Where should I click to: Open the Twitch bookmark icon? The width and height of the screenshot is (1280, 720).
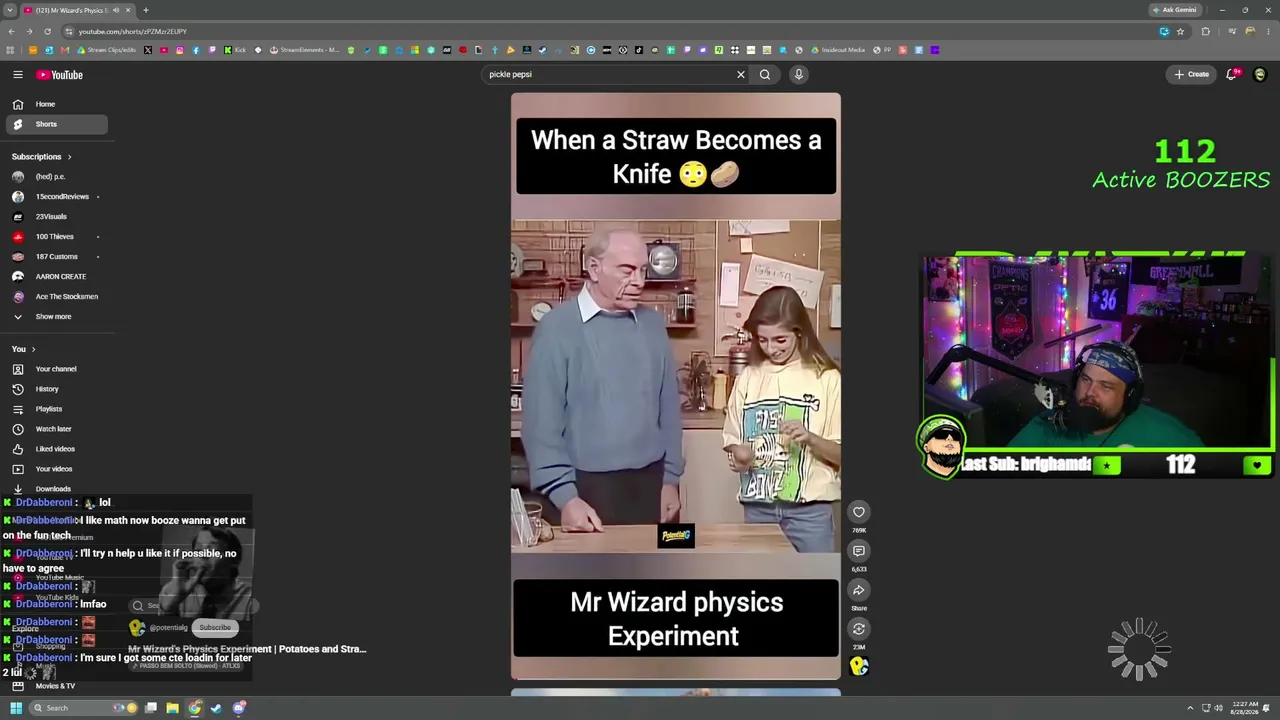(211, 50)
